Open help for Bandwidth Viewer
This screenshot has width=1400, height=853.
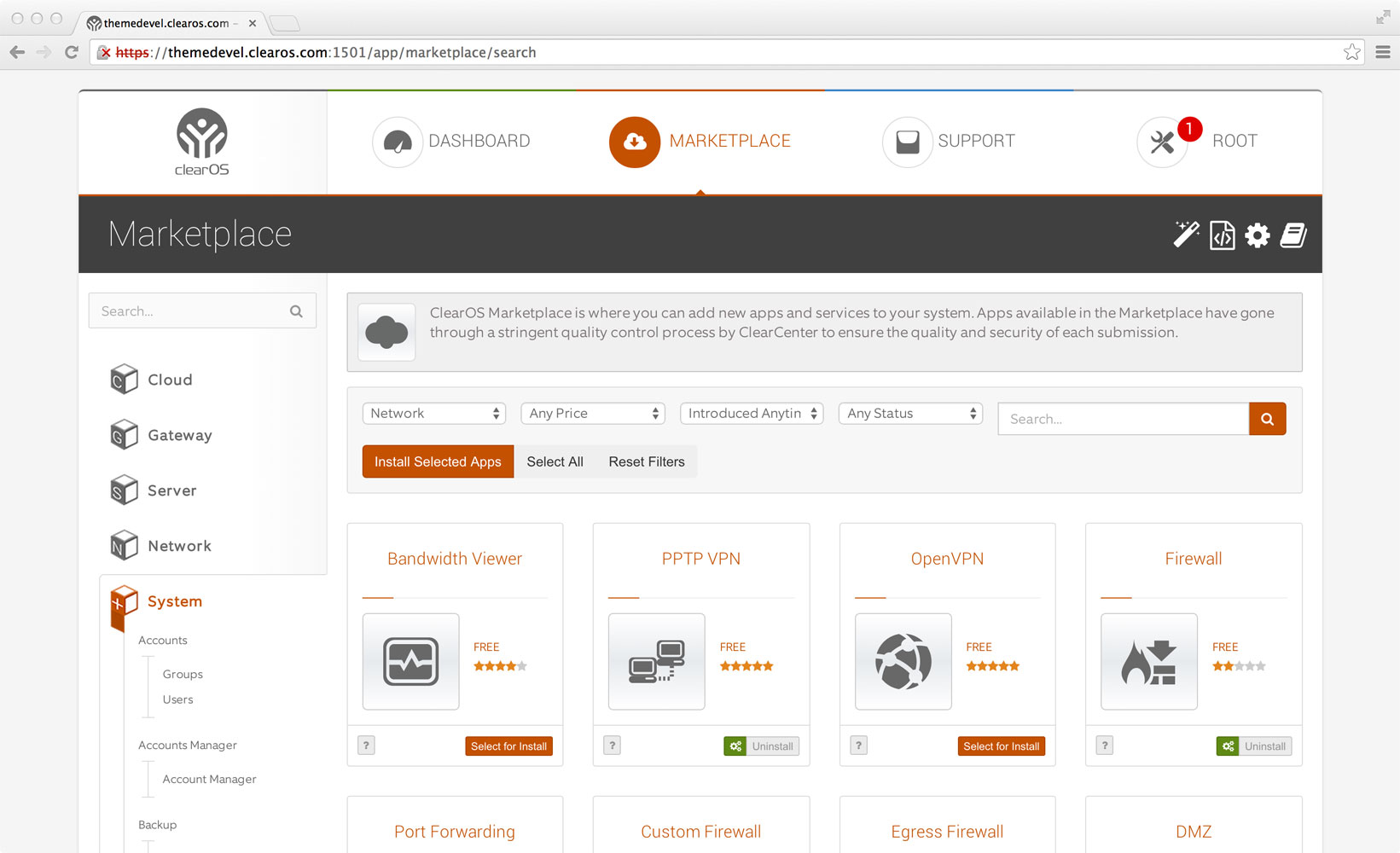(x=366, y=746)
